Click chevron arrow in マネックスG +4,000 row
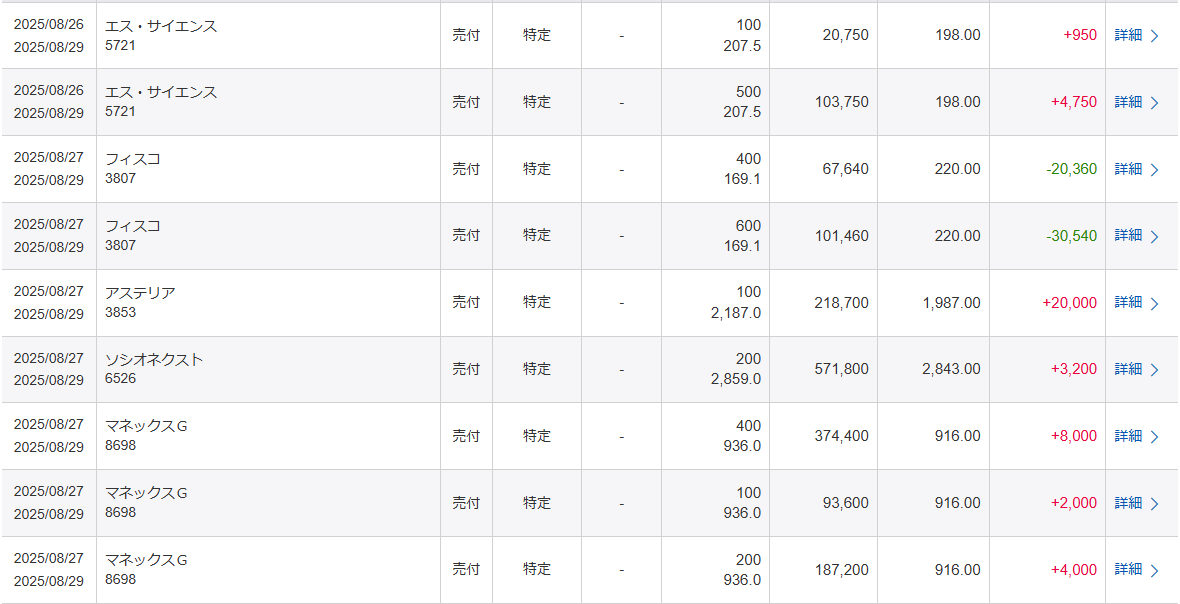The width and height of the screenshot is (1180, 604). tap(1155, 571)
